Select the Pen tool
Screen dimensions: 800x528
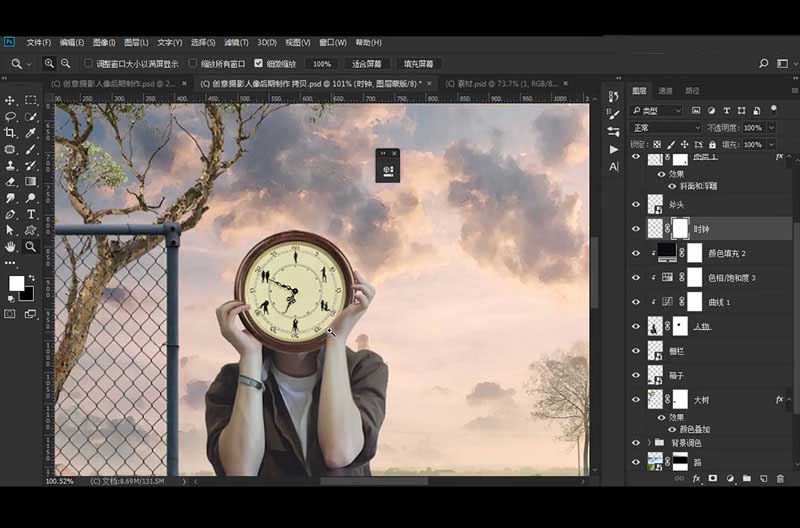click(10, 214)
